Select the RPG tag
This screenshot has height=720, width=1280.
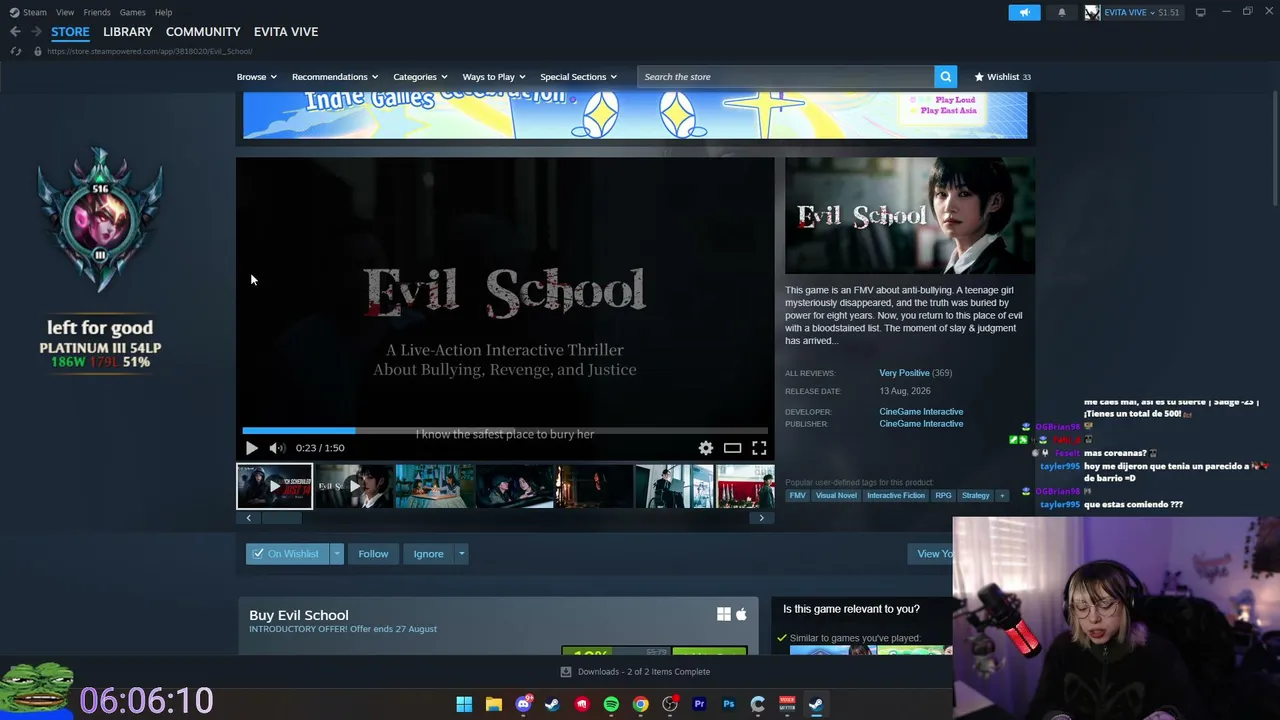tap(943, 495)
